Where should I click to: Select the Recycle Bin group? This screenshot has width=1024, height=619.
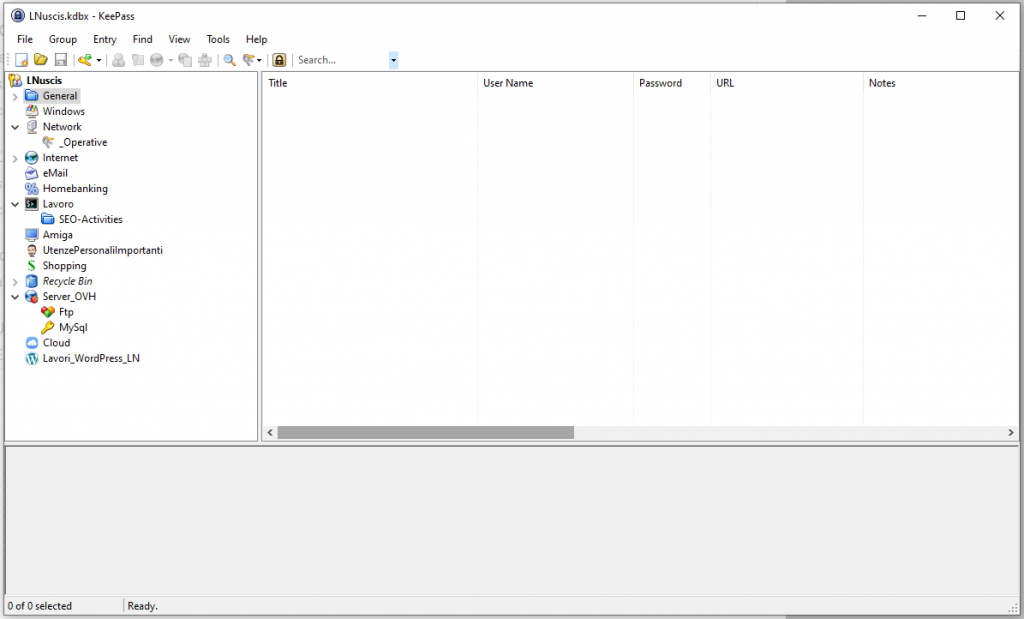(67, 281)
